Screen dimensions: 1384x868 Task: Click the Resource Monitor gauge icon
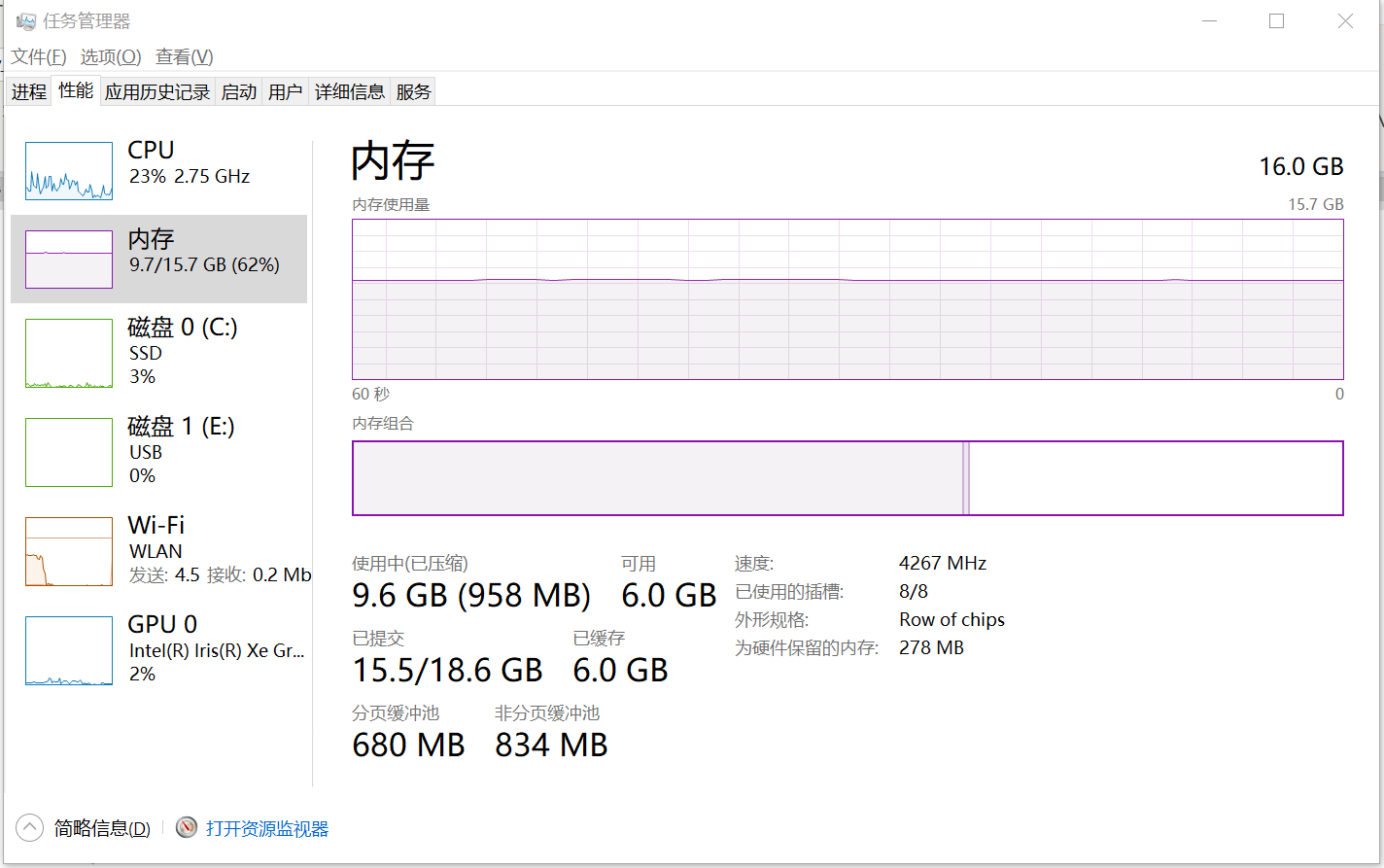[187, 828]
